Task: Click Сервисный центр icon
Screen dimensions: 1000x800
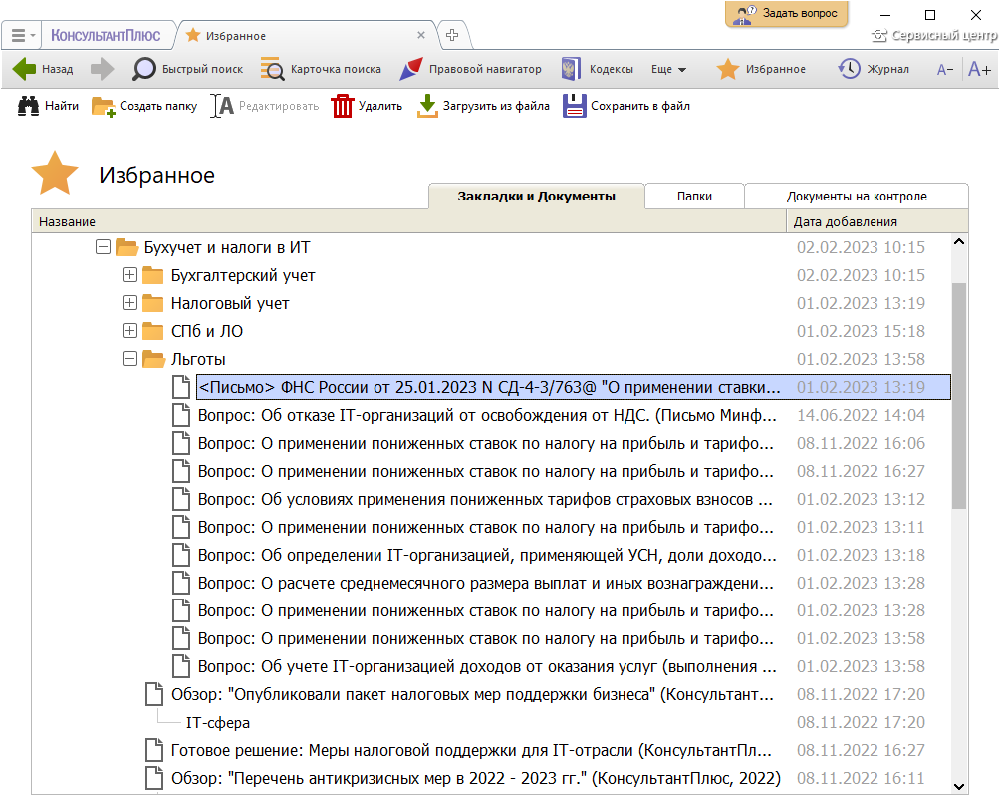Action: click(879, 36)
